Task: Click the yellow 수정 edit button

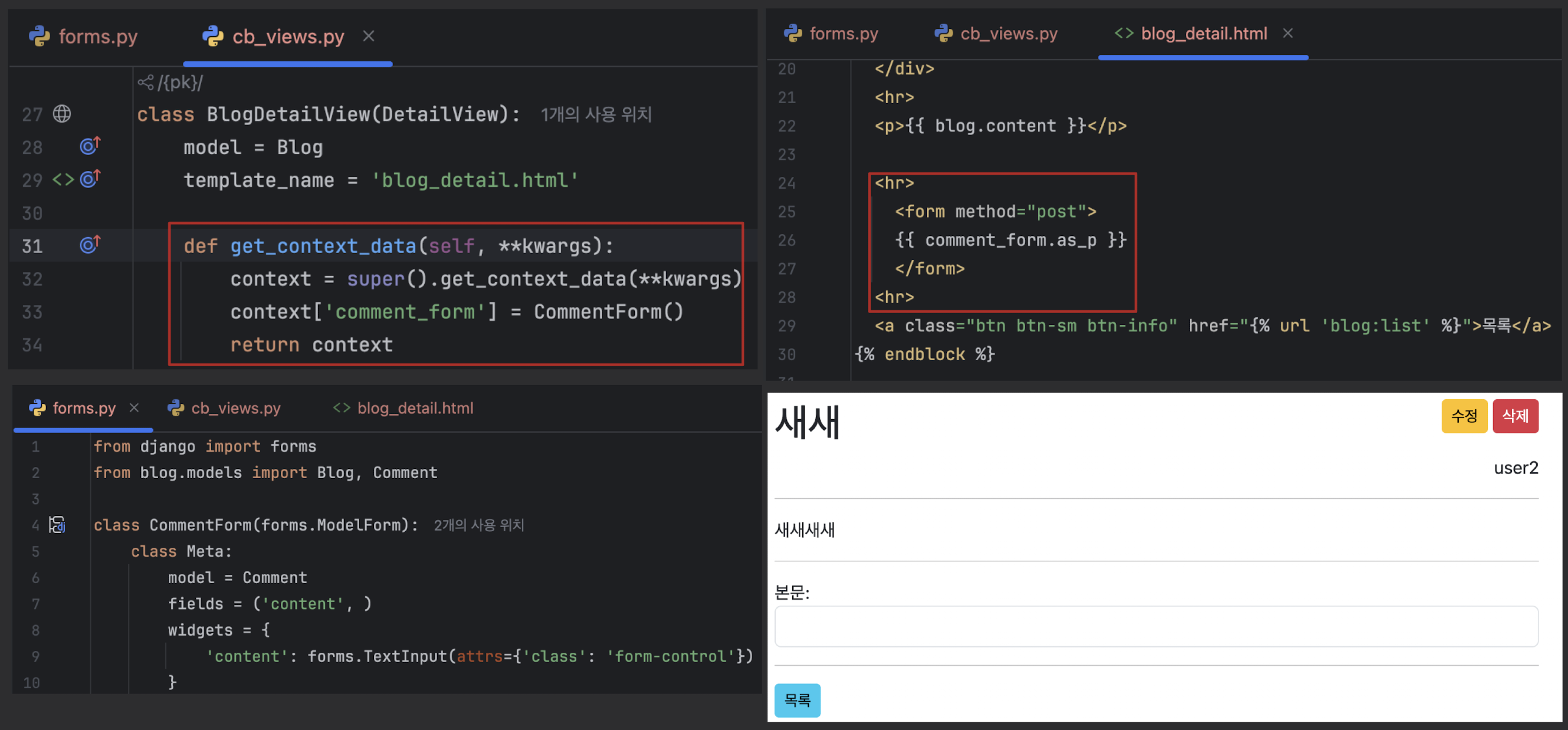Action: 1464,416
